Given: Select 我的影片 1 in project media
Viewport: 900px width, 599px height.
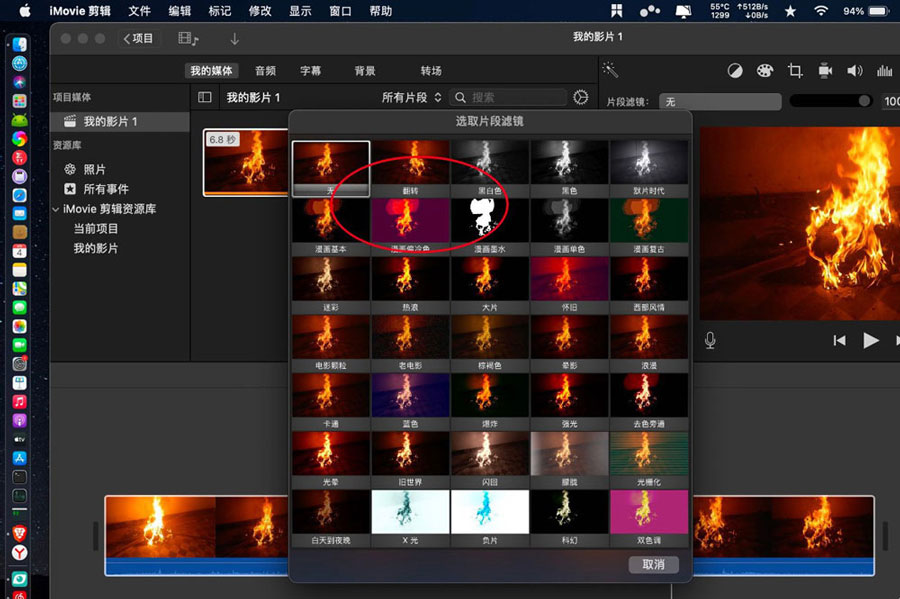Looking at the screenshot, I should tap(119, 122).
